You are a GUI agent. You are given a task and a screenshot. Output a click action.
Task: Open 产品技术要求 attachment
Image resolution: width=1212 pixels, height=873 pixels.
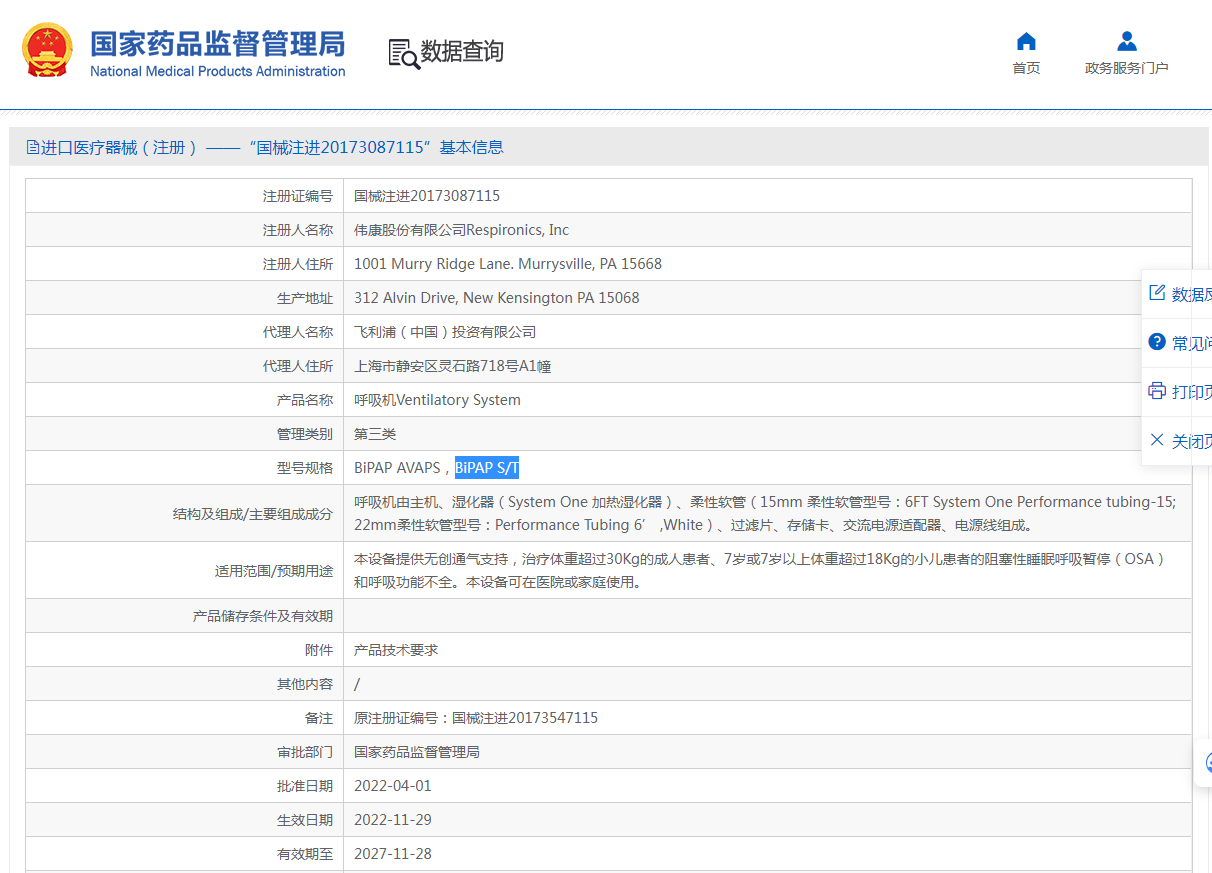pyautogui.click(x=396, y=650)
